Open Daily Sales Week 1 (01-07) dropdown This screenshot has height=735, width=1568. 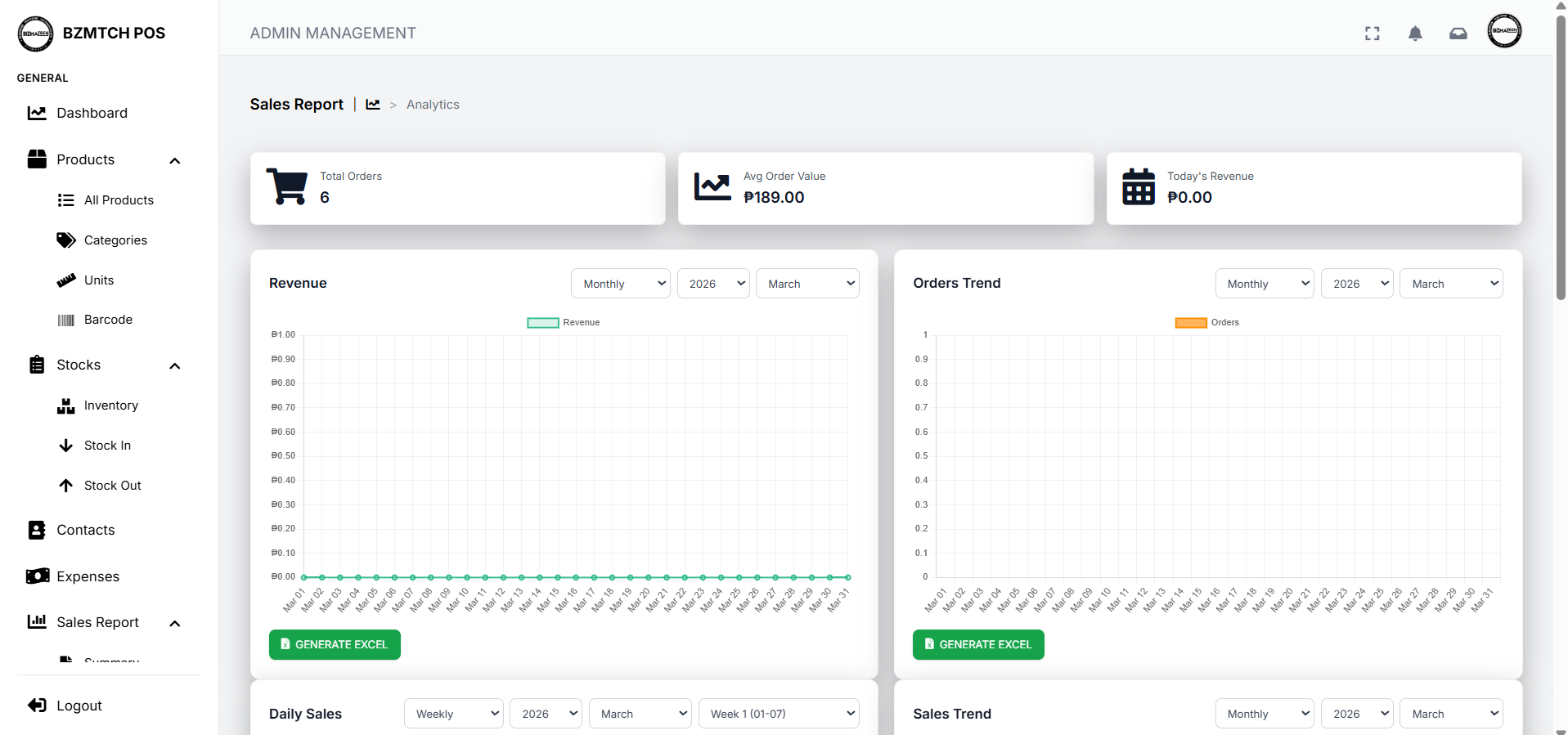(778, 714)
